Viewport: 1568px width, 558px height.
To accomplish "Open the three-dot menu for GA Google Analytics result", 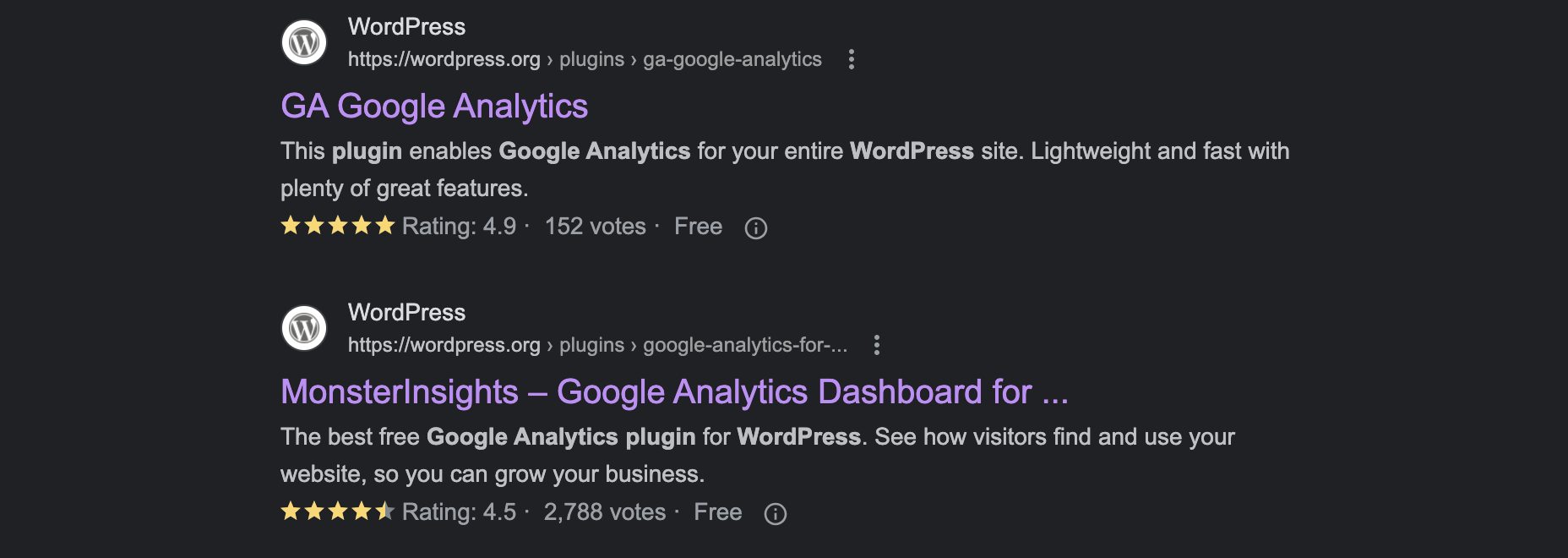I will [x=851, y=59].
